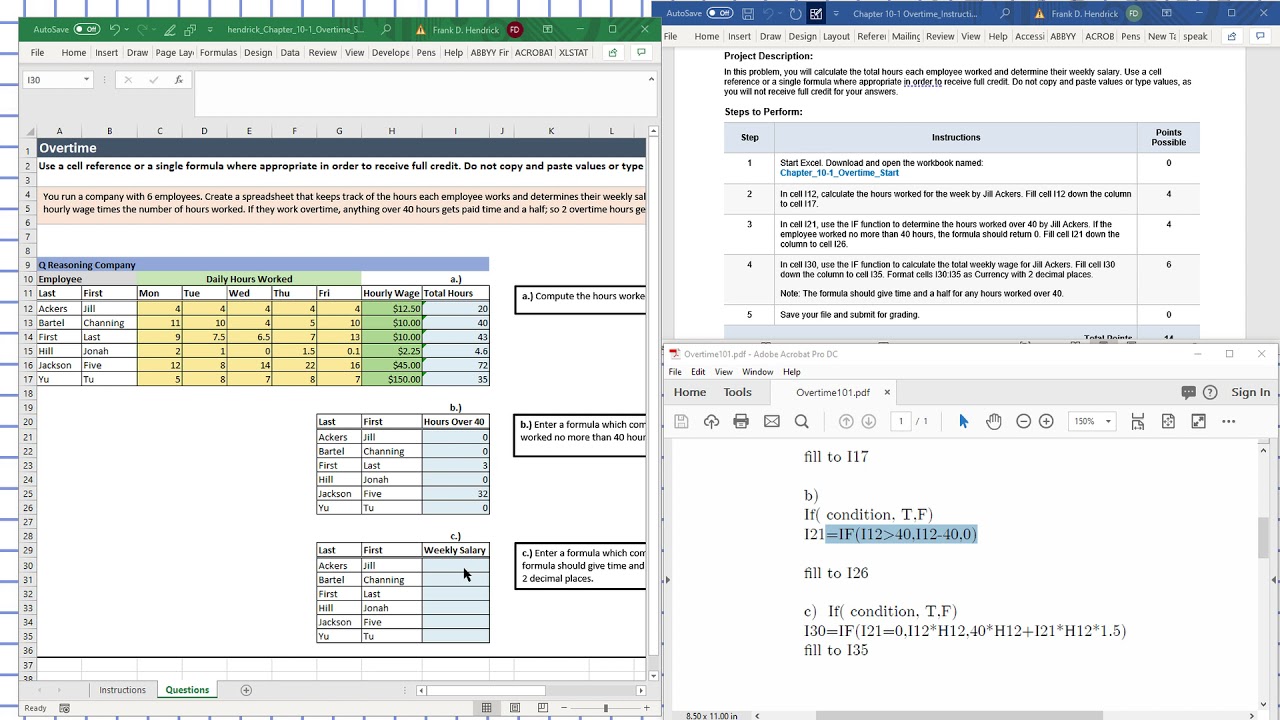Click the Acrobat page number field

coord(900,422)
